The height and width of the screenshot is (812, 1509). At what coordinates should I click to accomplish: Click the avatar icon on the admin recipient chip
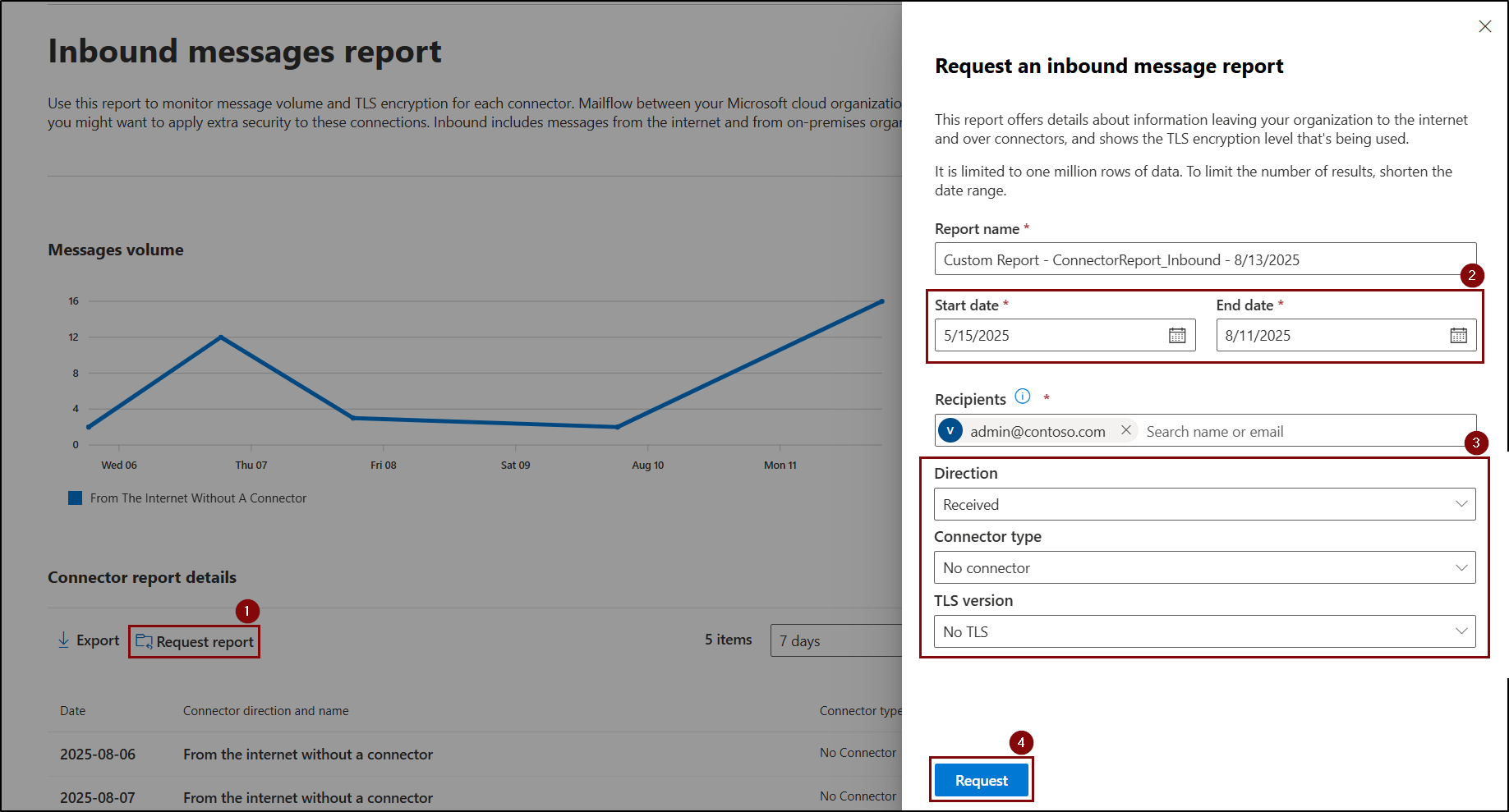[x=950, y=429]
